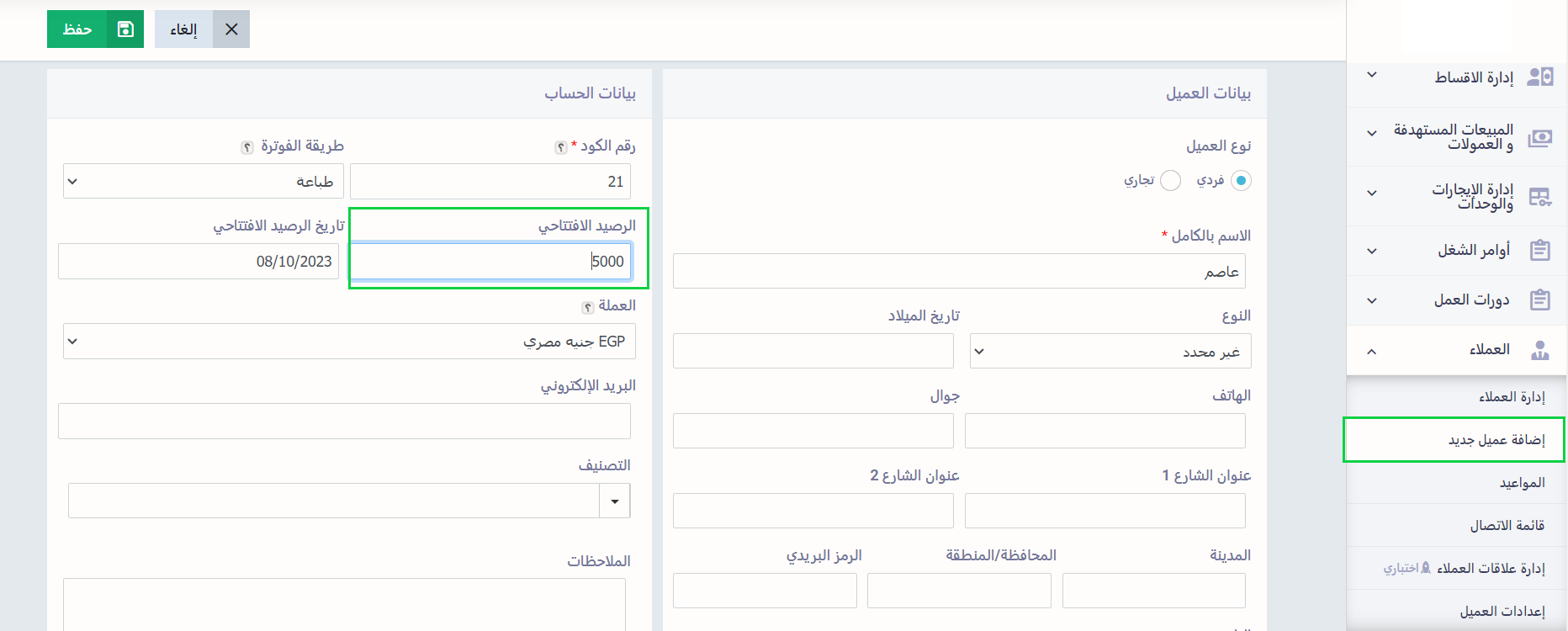Viewport: 1568px width, 631px height.
Task: Select the individual (فردي) client type
Action: pos(1240,181)
